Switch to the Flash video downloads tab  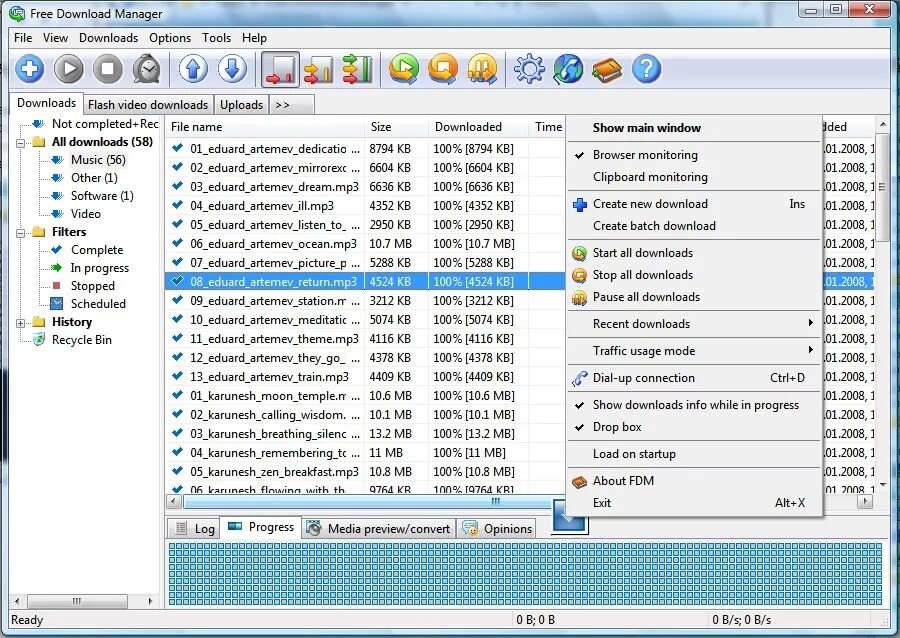tap(148, 105)
